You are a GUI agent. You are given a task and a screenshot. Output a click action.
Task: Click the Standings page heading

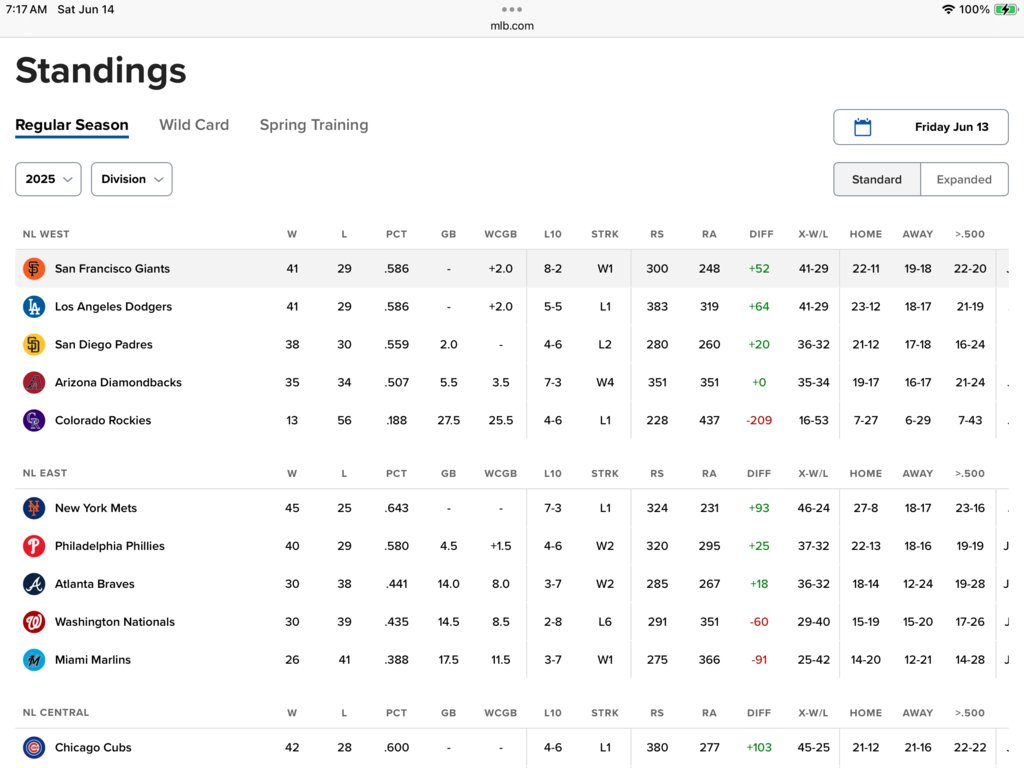click(101, 71)
